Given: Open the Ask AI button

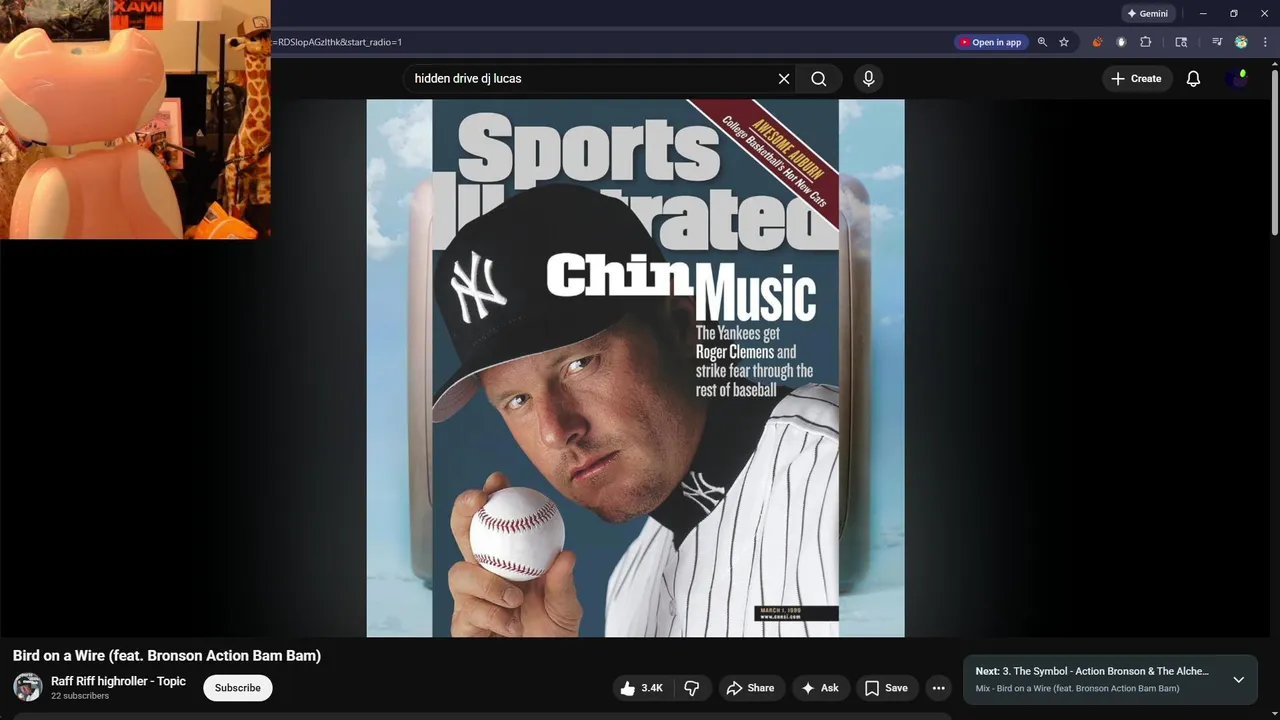Looking at the screenshot, I should (820, 688).
